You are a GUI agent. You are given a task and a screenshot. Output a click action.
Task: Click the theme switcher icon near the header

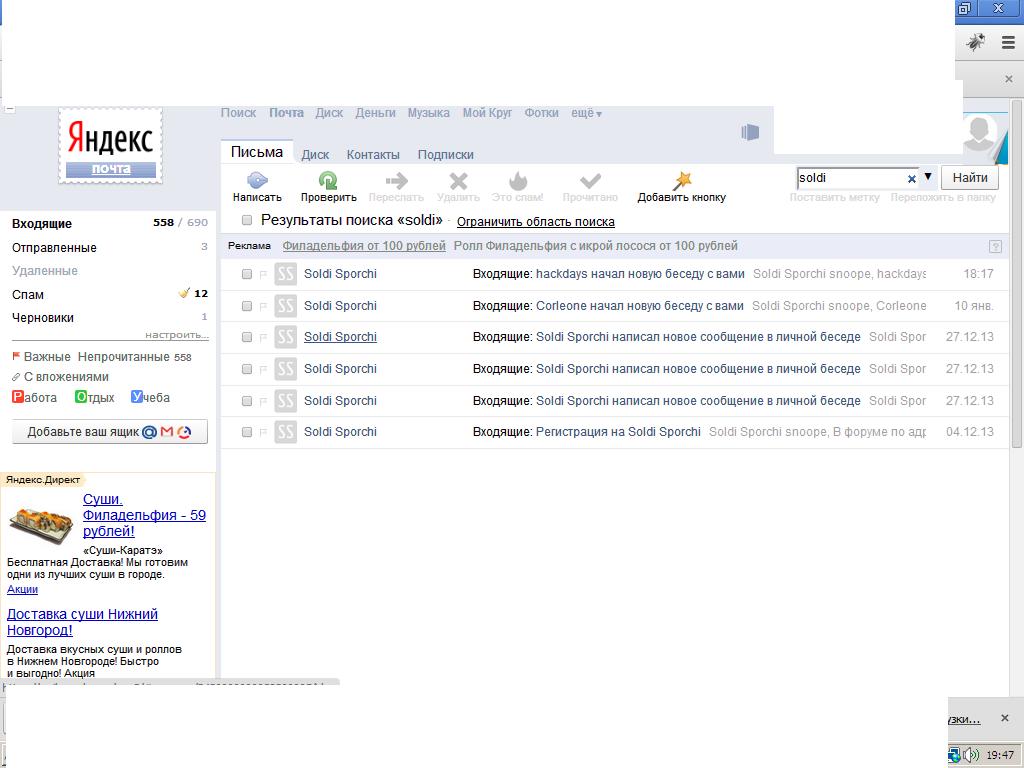tap(750, 133)
